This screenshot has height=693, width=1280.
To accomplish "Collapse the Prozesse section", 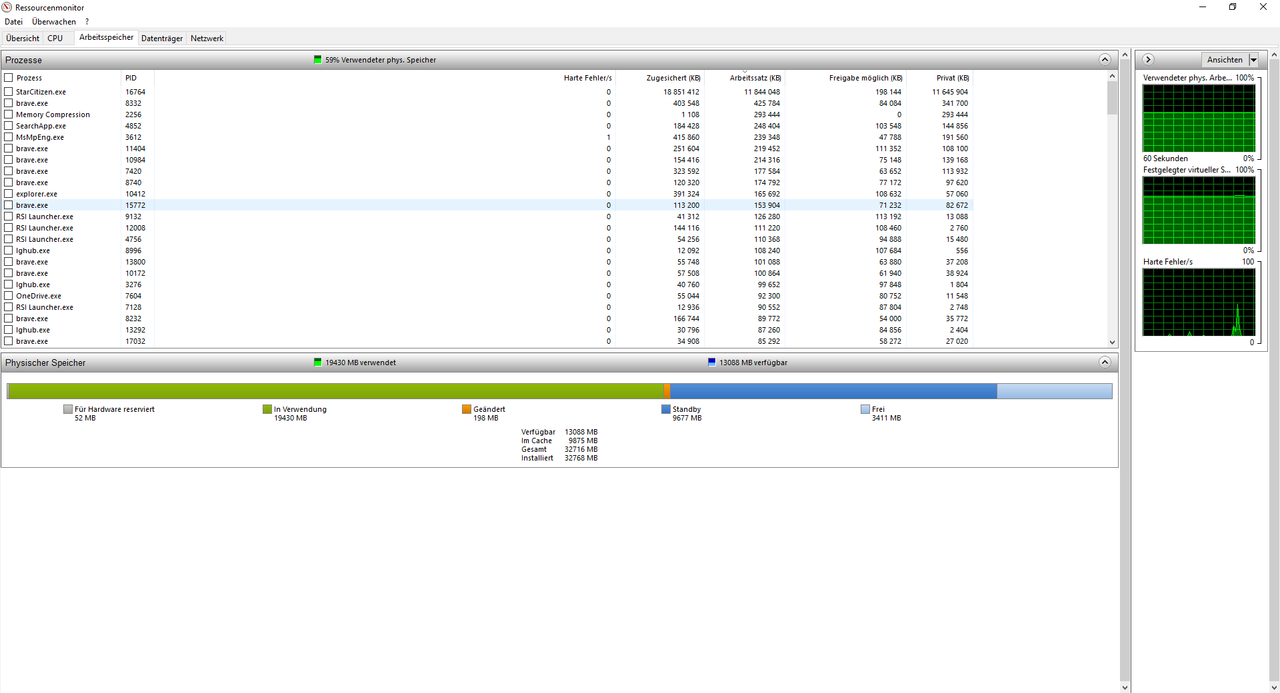I will [x=1105, y=60].
